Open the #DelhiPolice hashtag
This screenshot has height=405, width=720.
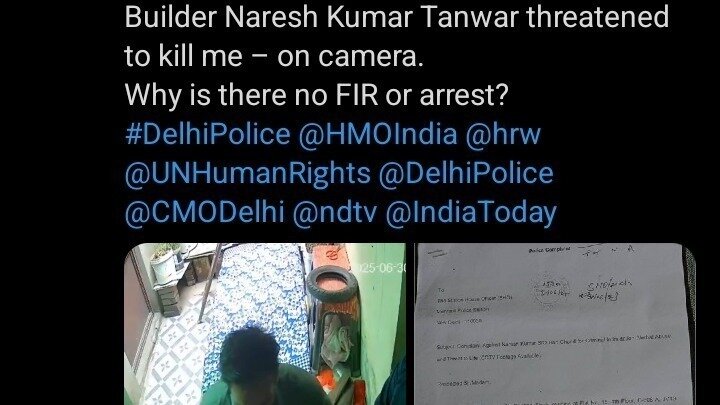(208, 135)
